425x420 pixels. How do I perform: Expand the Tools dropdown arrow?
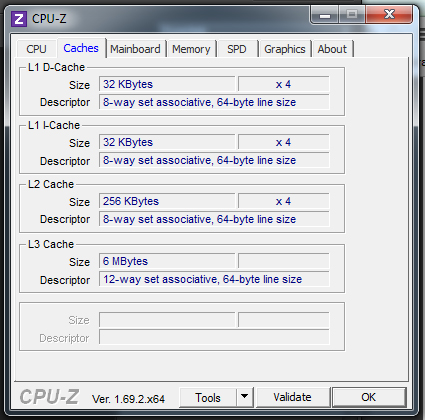click(x=245, y=397)
